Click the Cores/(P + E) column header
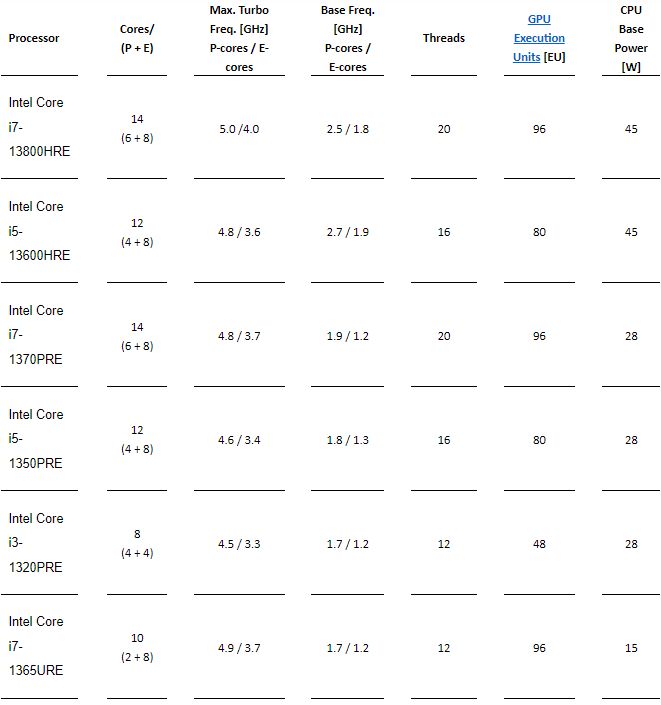Viewport: 661px width, 705px height. 137,38
